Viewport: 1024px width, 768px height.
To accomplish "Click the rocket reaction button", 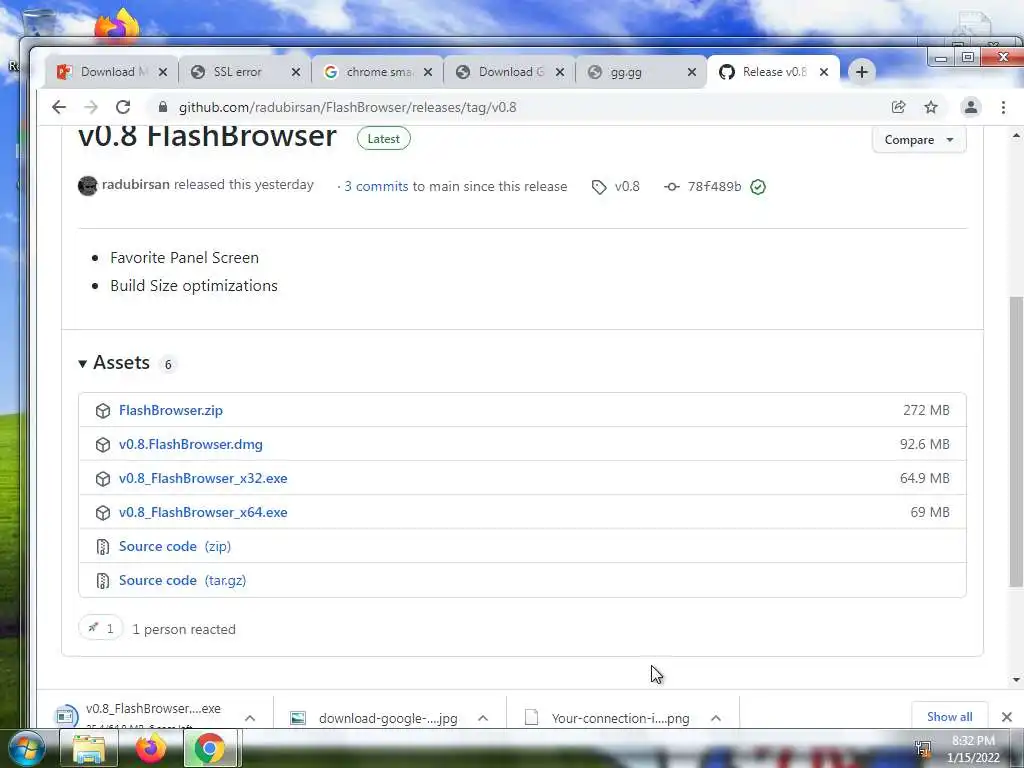I will coord(101,628).
